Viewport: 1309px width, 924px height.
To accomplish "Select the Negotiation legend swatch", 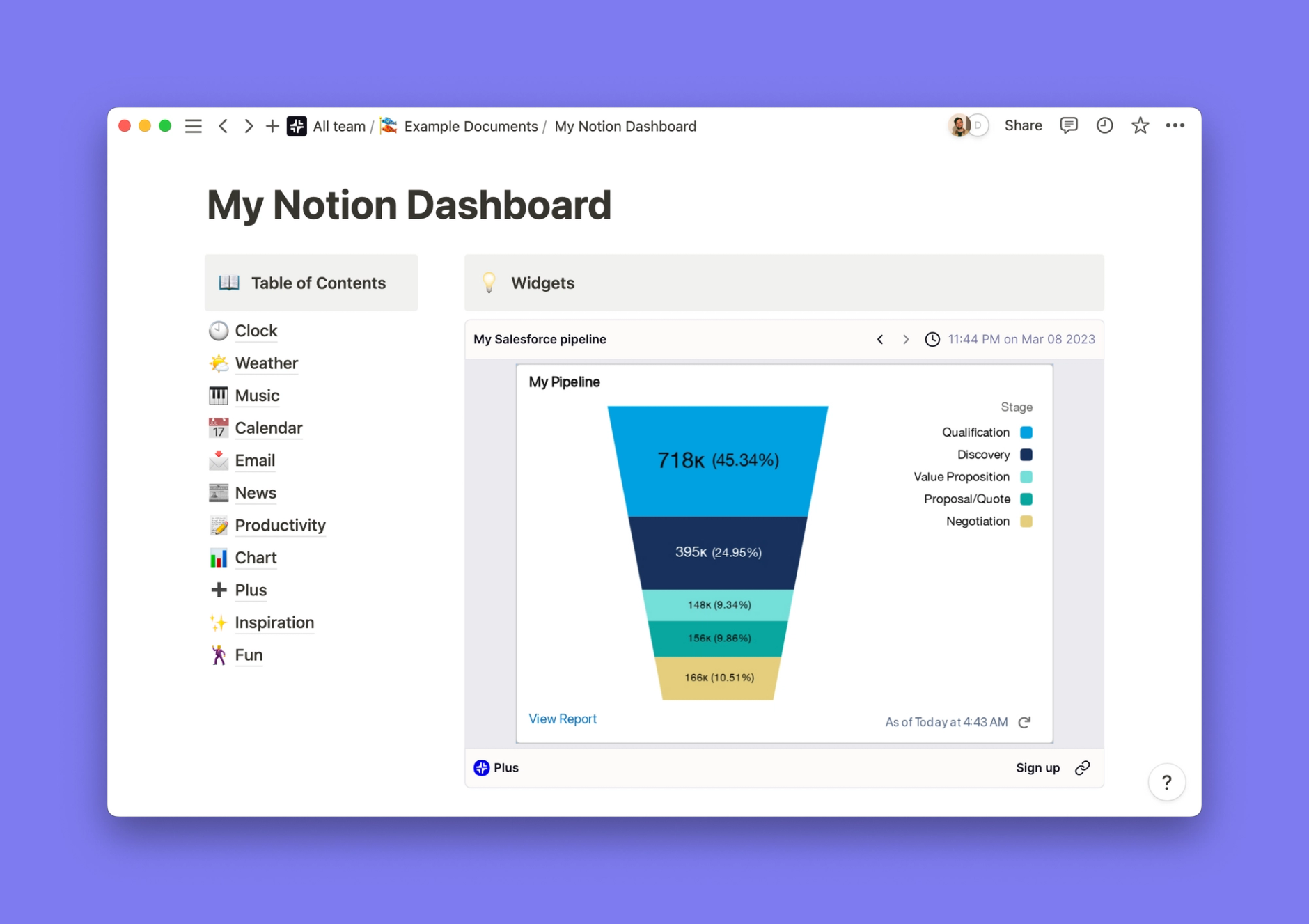I will (1026, 522).
